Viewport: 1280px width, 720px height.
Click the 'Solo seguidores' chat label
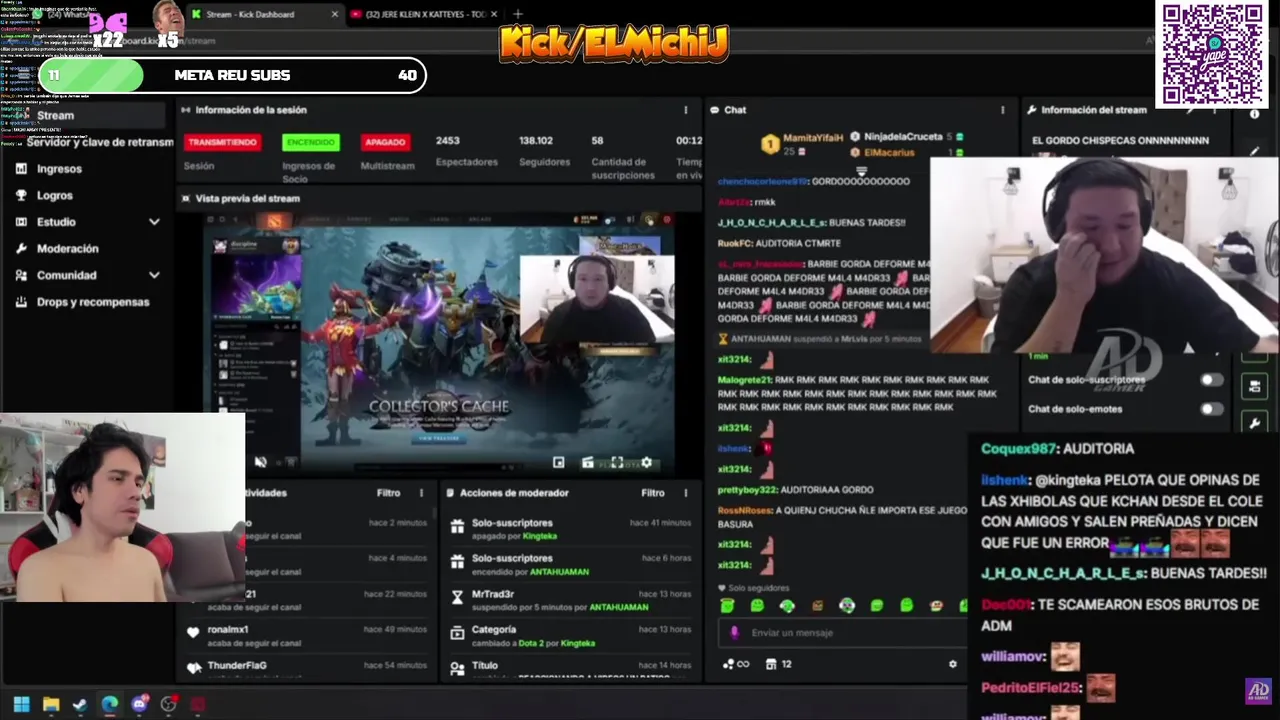(759, 588)
